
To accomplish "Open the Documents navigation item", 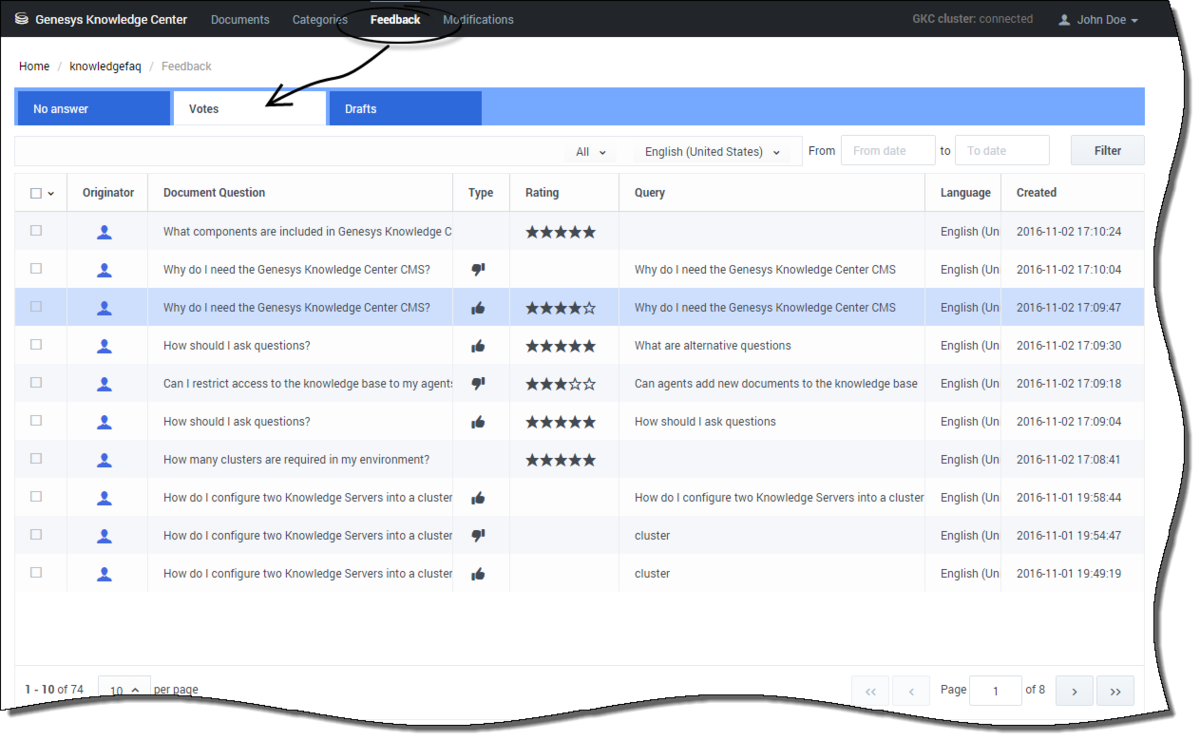I will tap(240, 20).
